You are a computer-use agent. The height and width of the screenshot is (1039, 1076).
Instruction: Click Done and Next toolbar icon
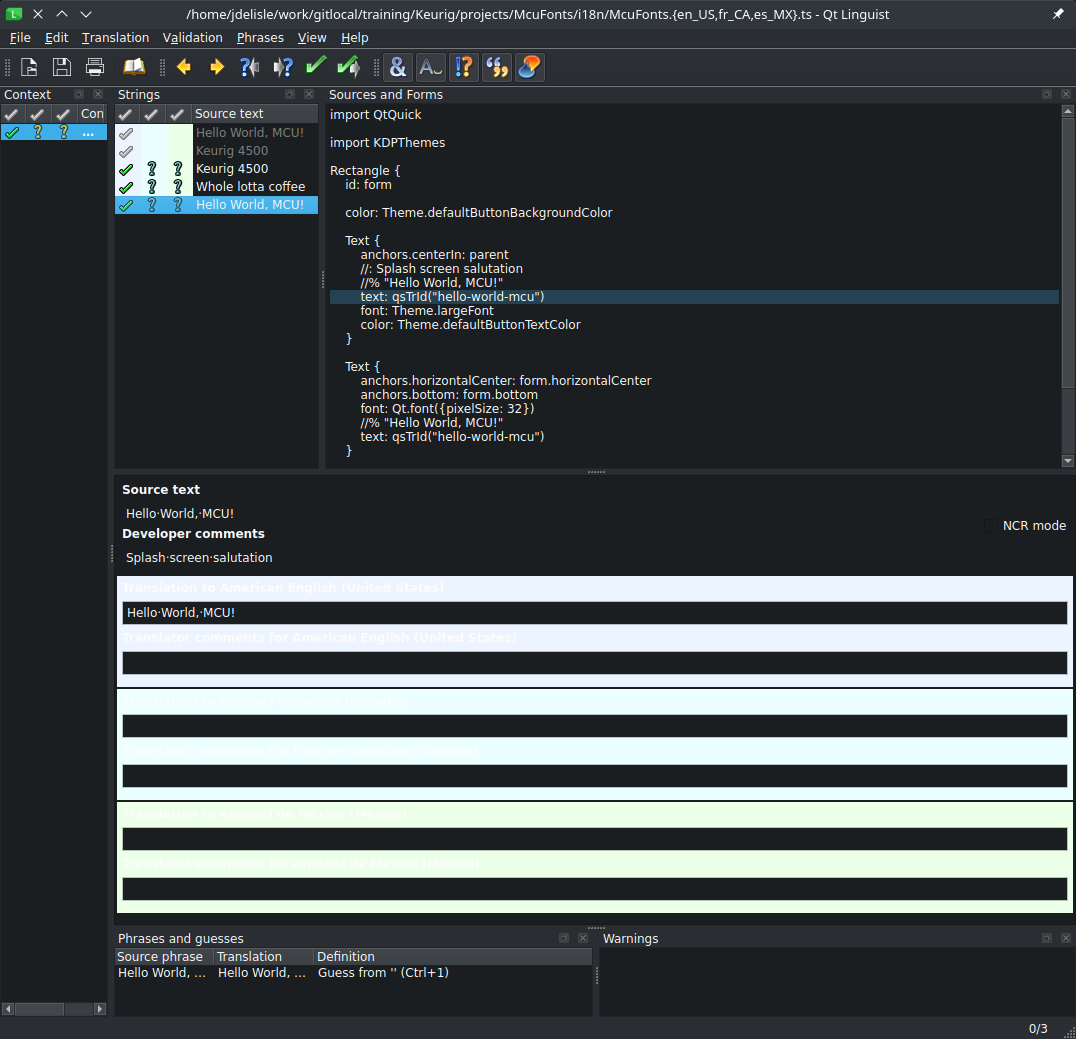pyautogui.click(x=349, y=67)
